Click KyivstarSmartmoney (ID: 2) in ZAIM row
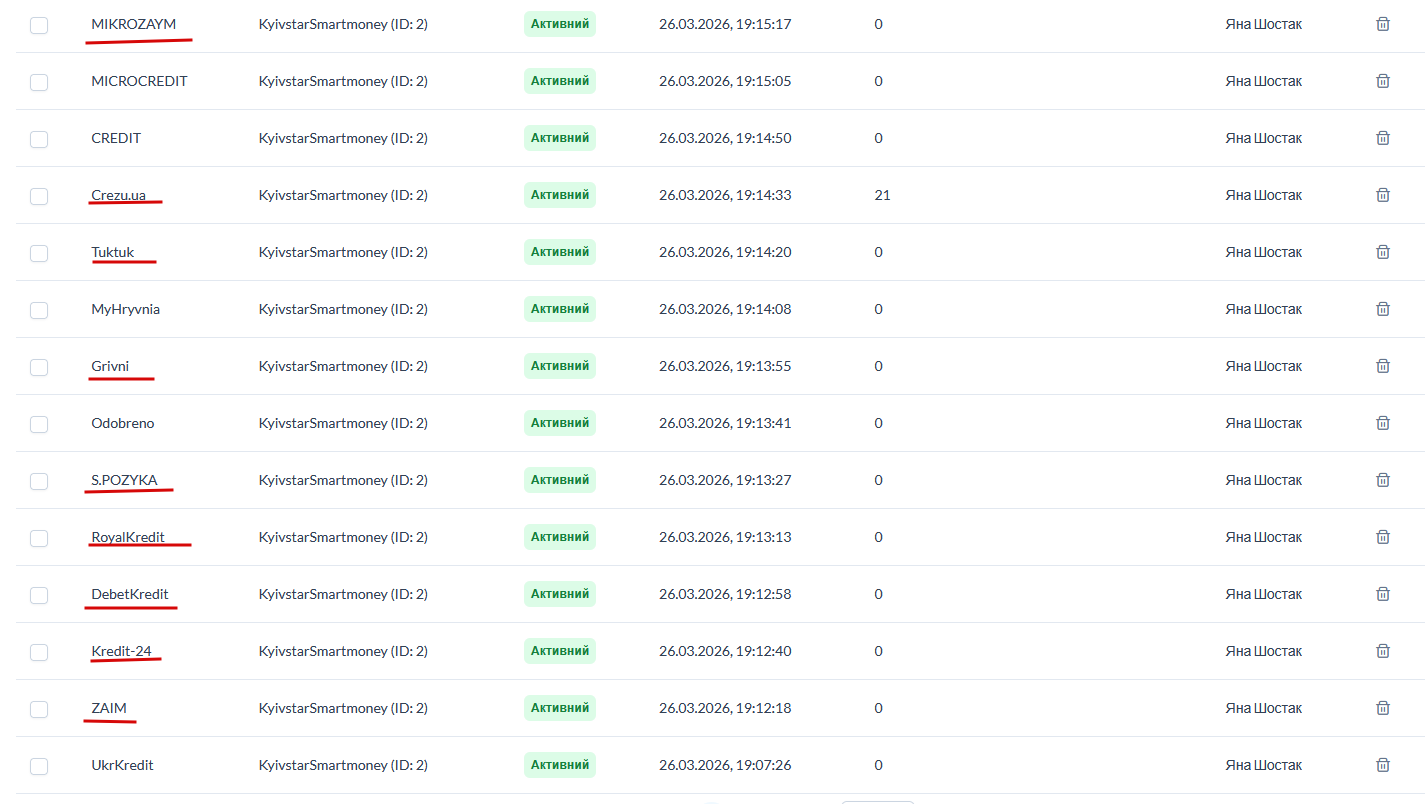Screen dimensions: 1425x804 pos(343,708)
